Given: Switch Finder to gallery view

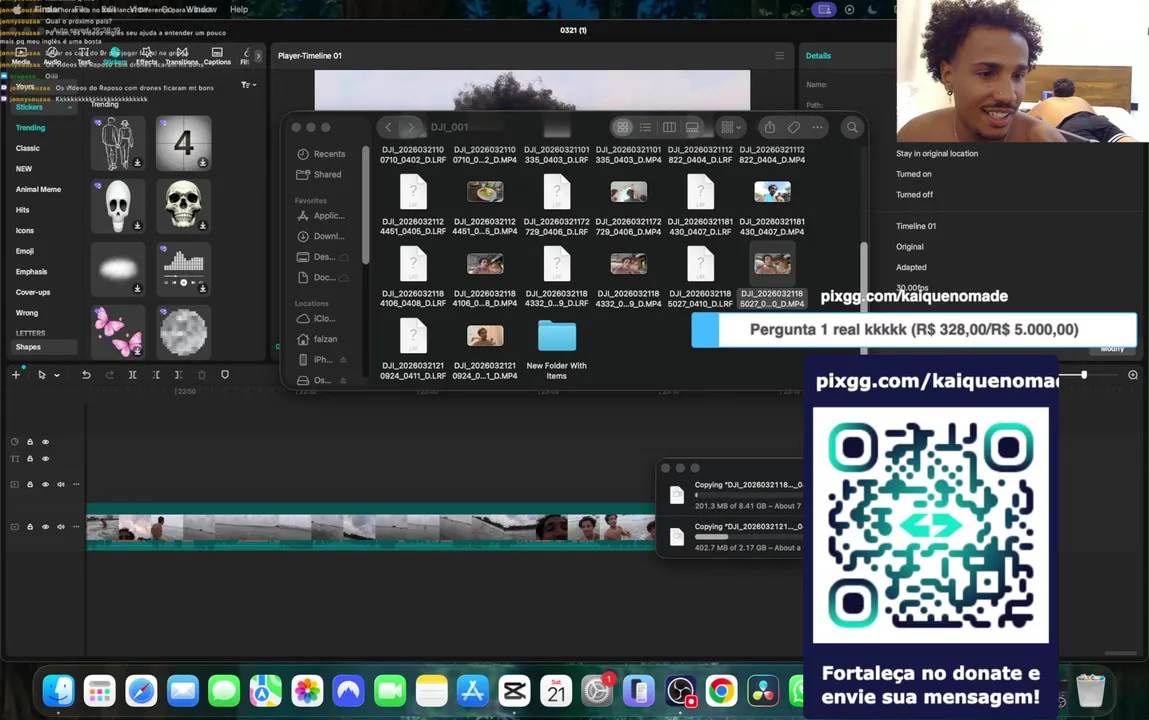Looking at the screenshot, I should click(692, 127).
